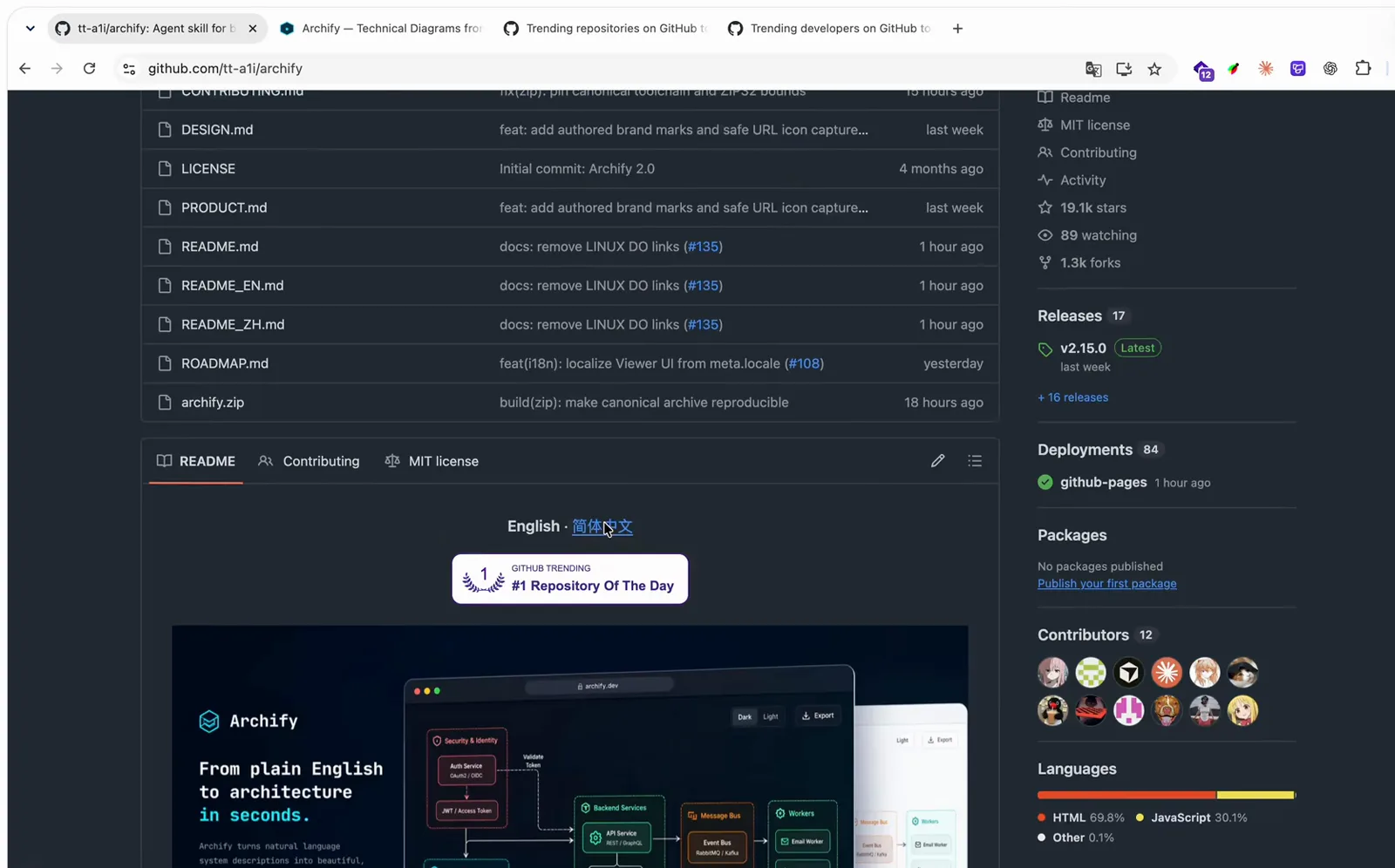
Task: Select the MIT license tab in the readme panel
Action: 432,461
